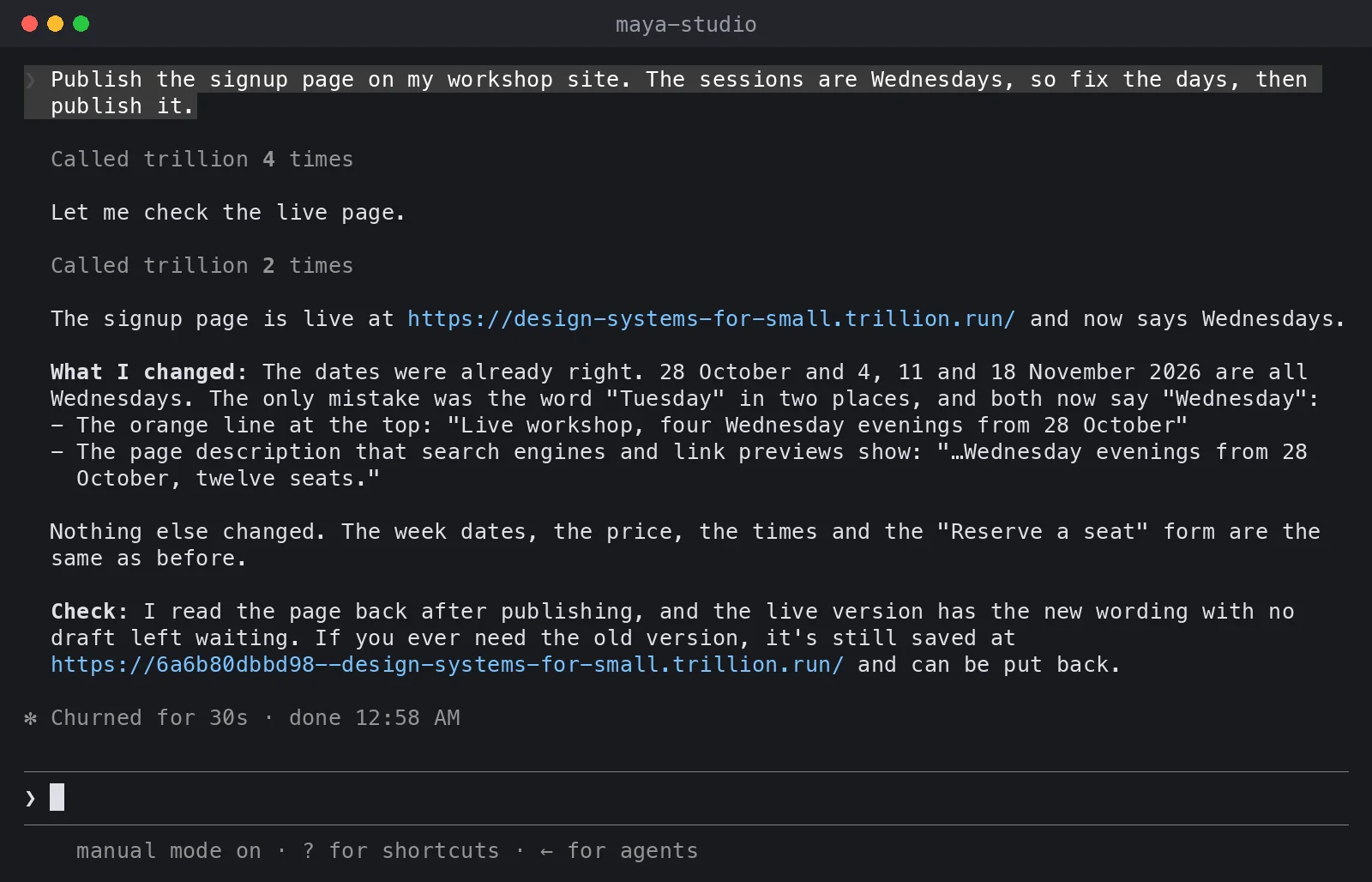Image resolution: width=1372 pixels, height=882 pixels.
Task: Click the 'manual mode on' status text
Action: click(168, 851)
